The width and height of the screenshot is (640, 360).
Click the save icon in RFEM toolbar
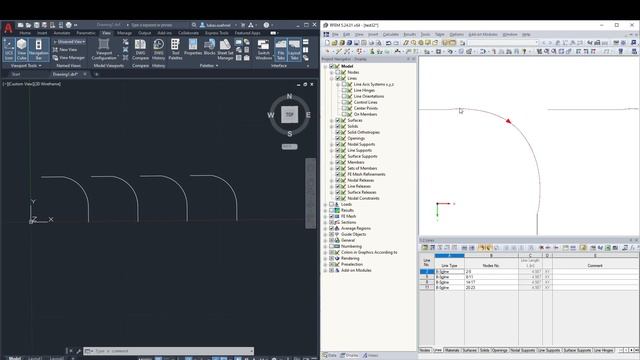coord(356,42)
